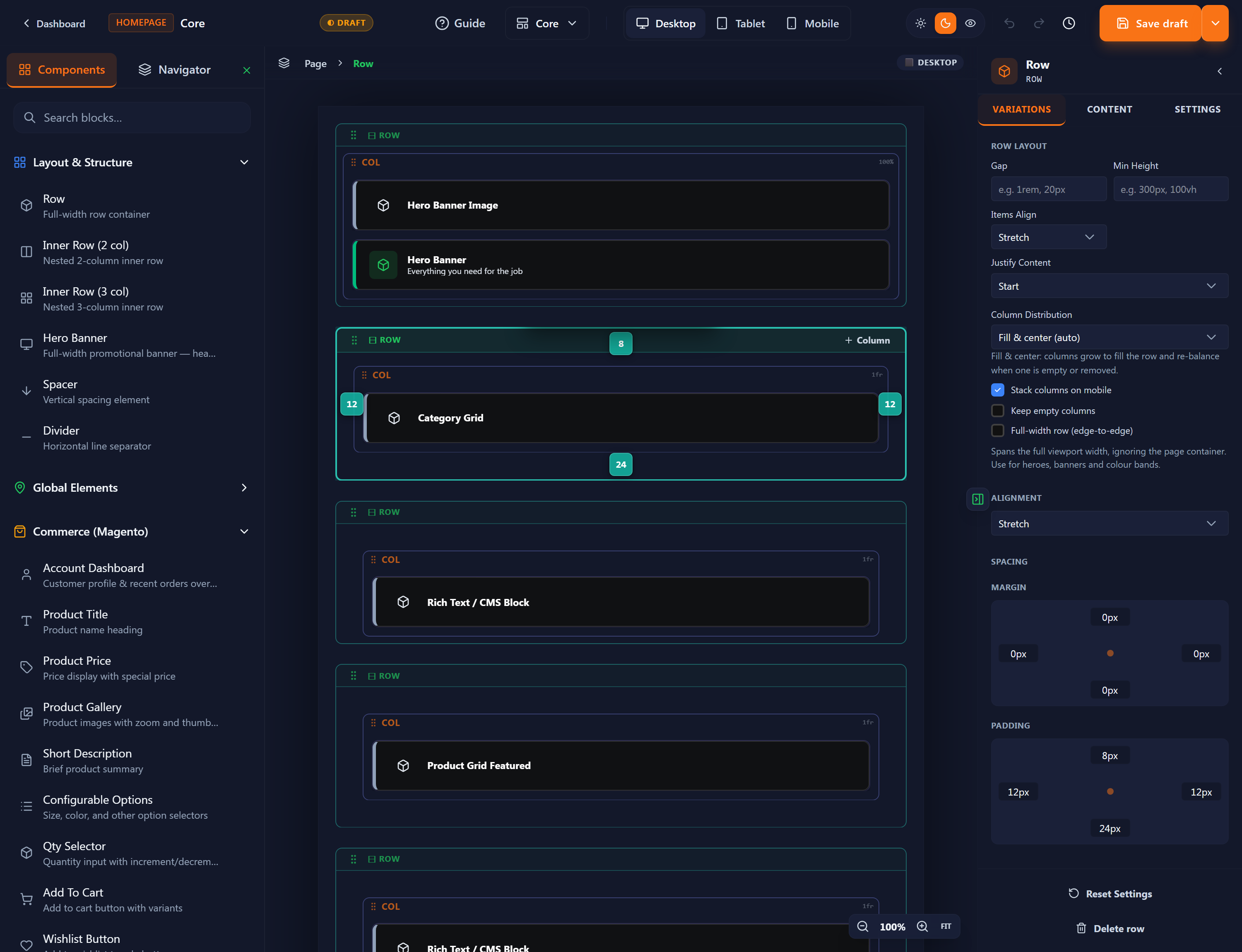Zoom in the canvas

tap(922, 926)
